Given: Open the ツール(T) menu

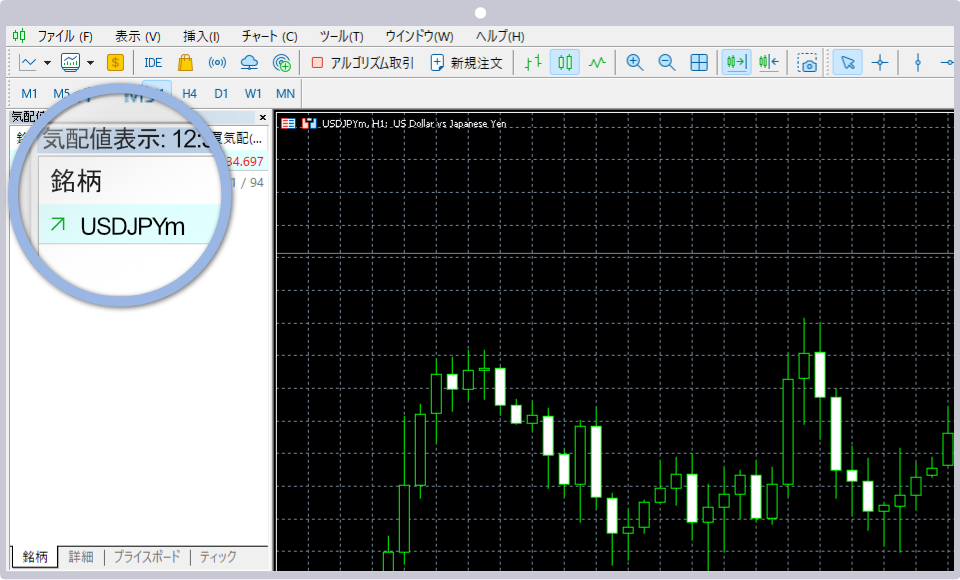Looking at the screenshot, I should [342, 37].
